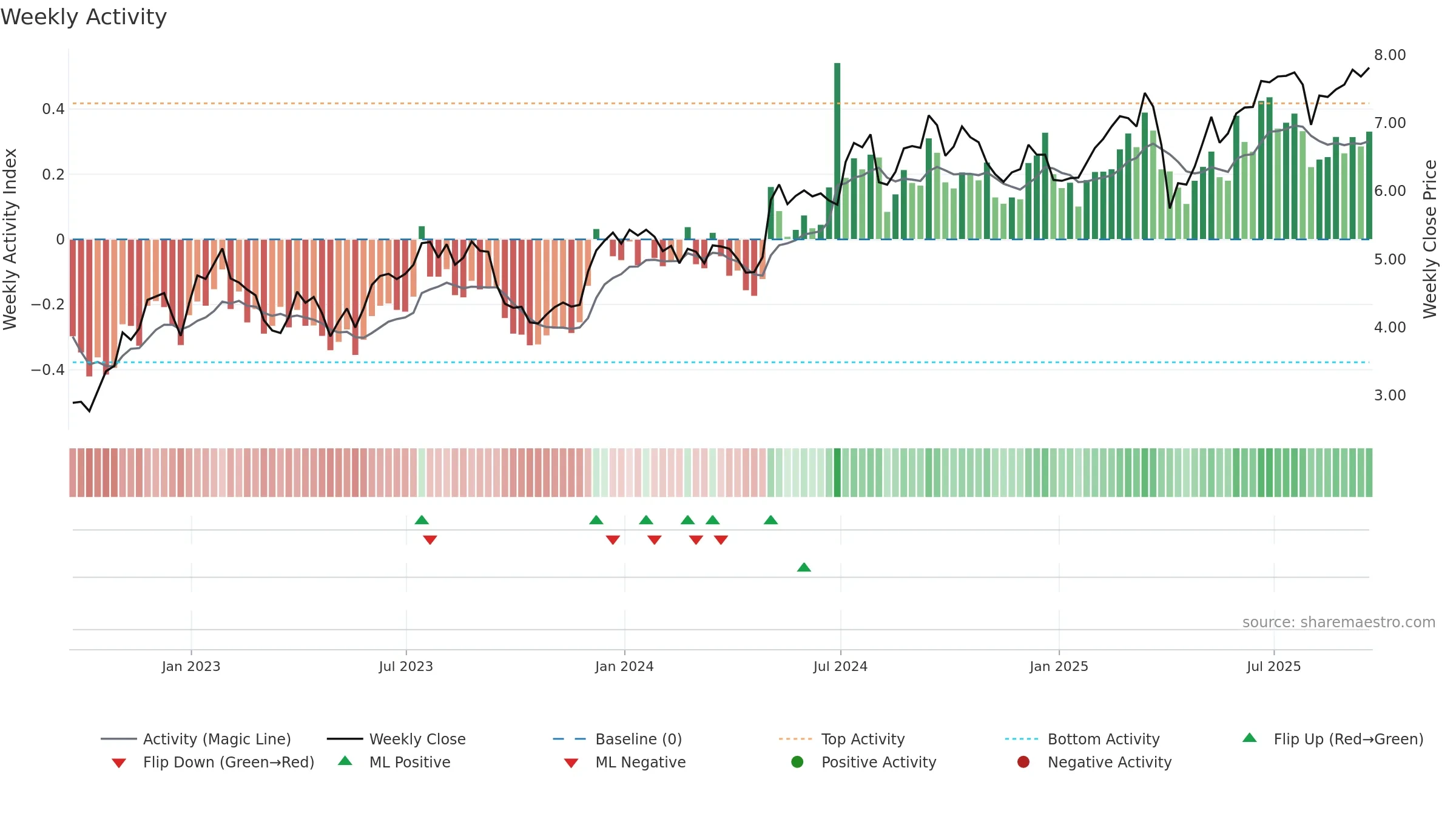Toggle Bottom Activity legend entry
The height and width of the screenshot is (819, 1456).
tap(1082, 739)
